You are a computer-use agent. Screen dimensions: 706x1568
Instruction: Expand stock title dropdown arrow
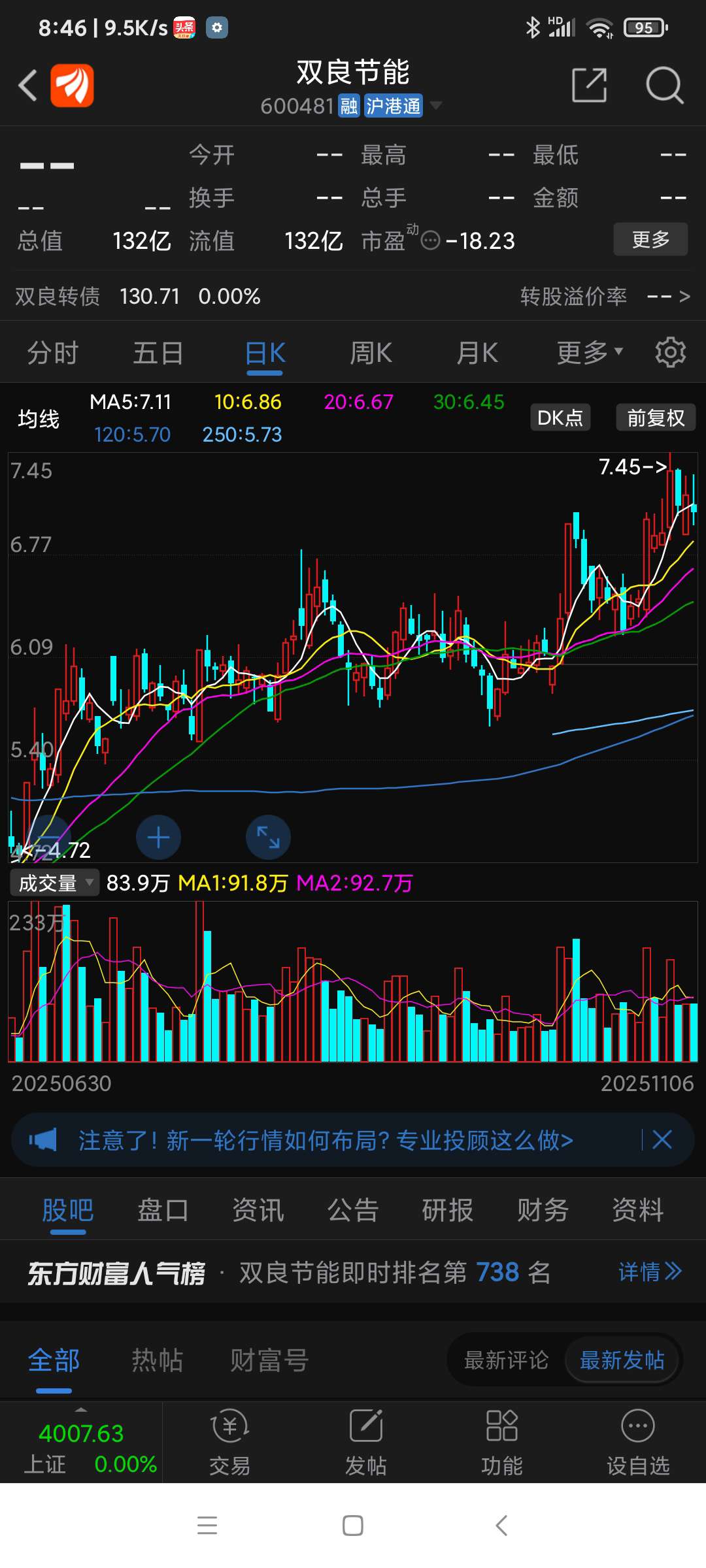point(435,105)
